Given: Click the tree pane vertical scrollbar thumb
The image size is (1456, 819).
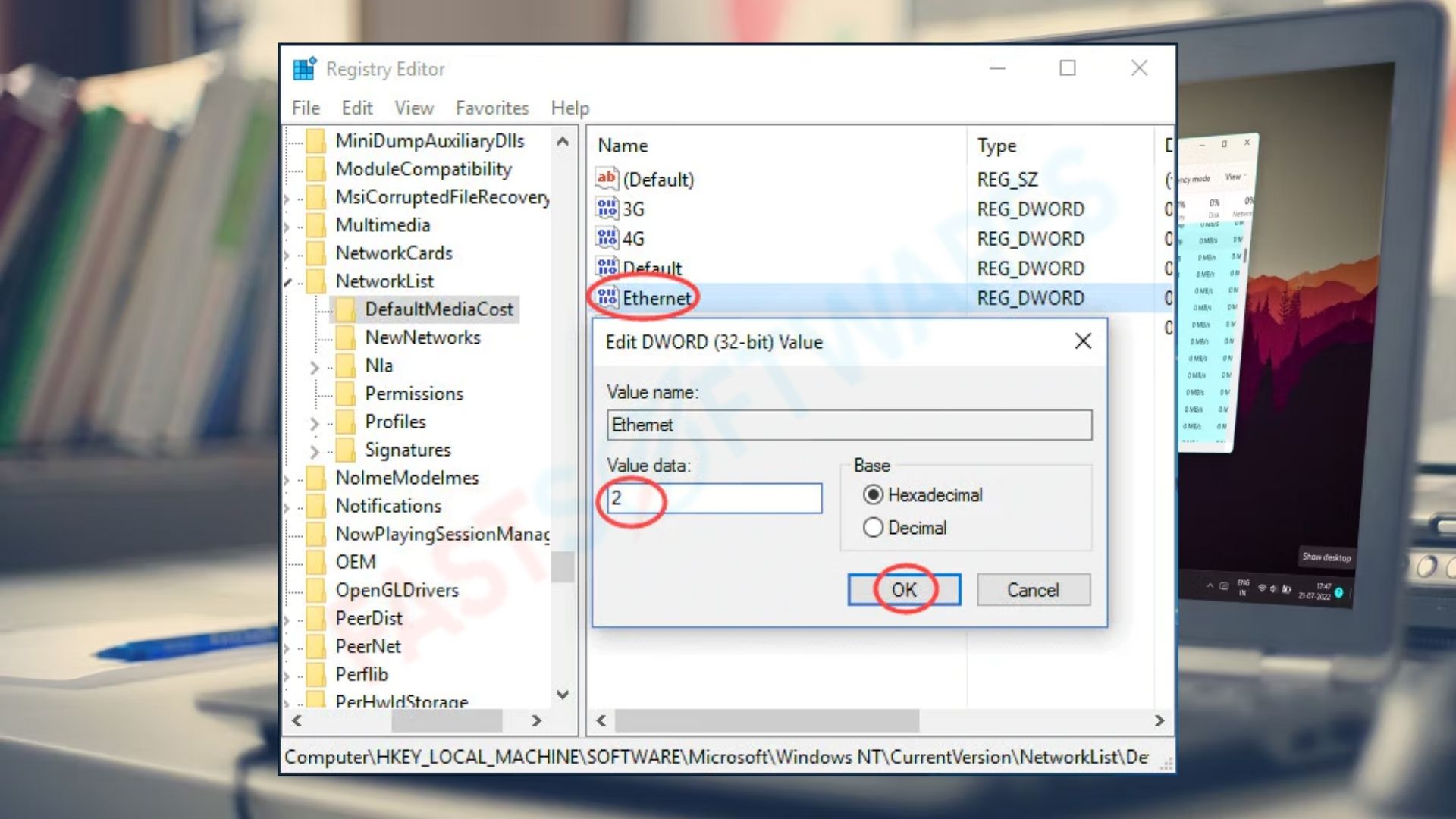Looking at the screenshot, I should click(563, 566).
